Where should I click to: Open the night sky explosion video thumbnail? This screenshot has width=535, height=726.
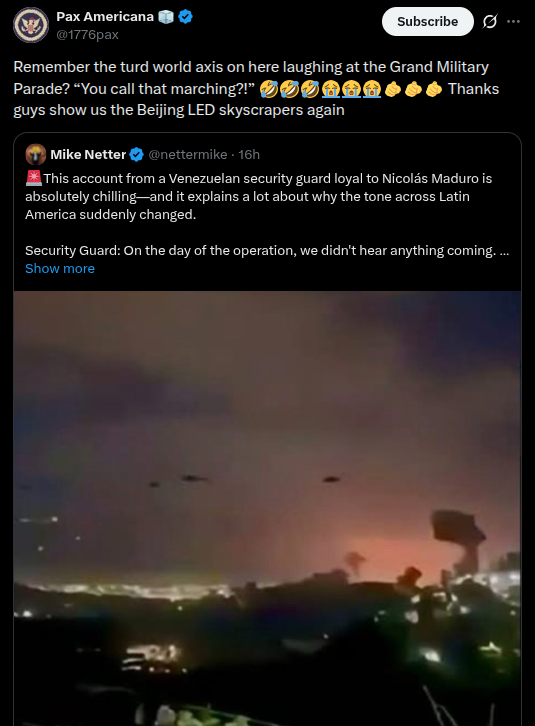coord(267,508)
